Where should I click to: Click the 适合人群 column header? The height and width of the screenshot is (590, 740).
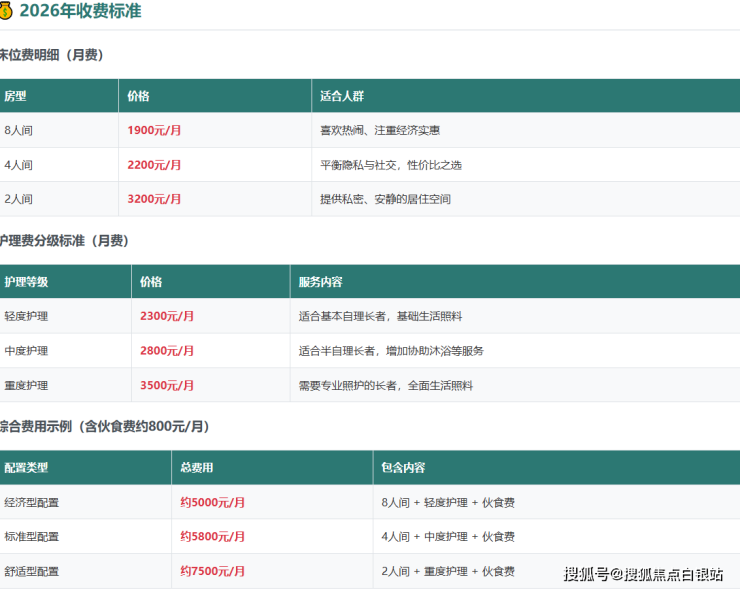(x=343, y=96)
